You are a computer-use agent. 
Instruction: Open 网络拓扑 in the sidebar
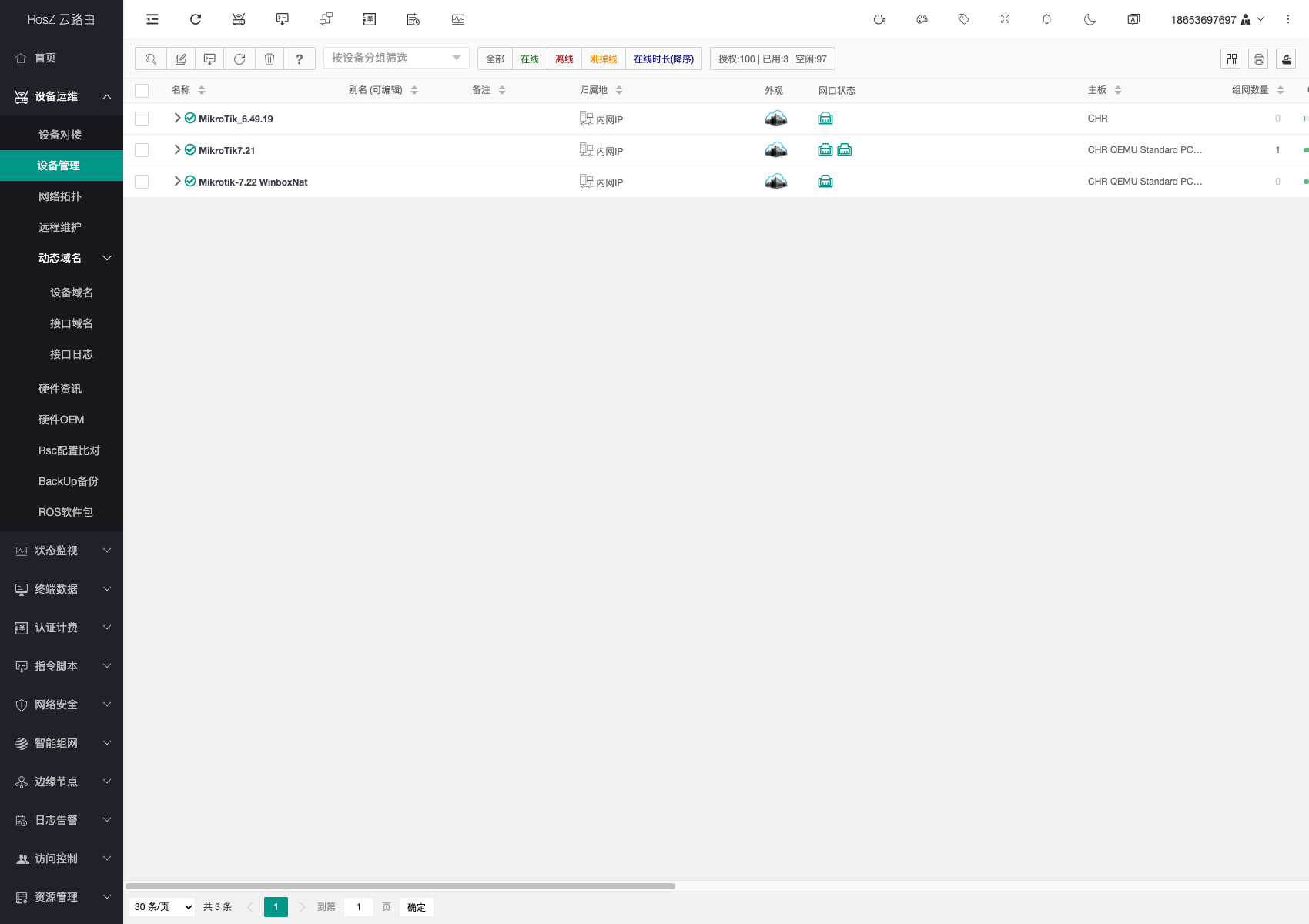[x=60, y=196]
